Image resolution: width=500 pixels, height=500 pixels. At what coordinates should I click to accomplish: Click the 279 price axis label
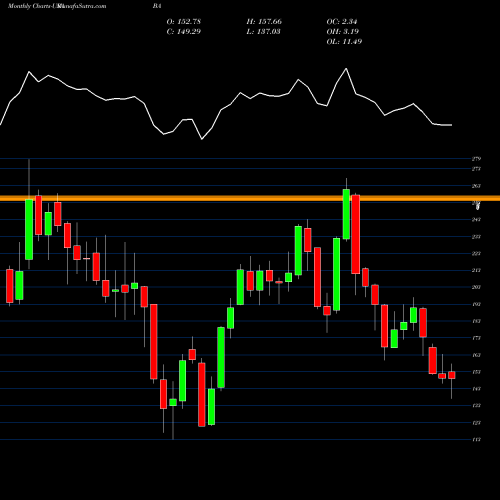pos(476,159)
